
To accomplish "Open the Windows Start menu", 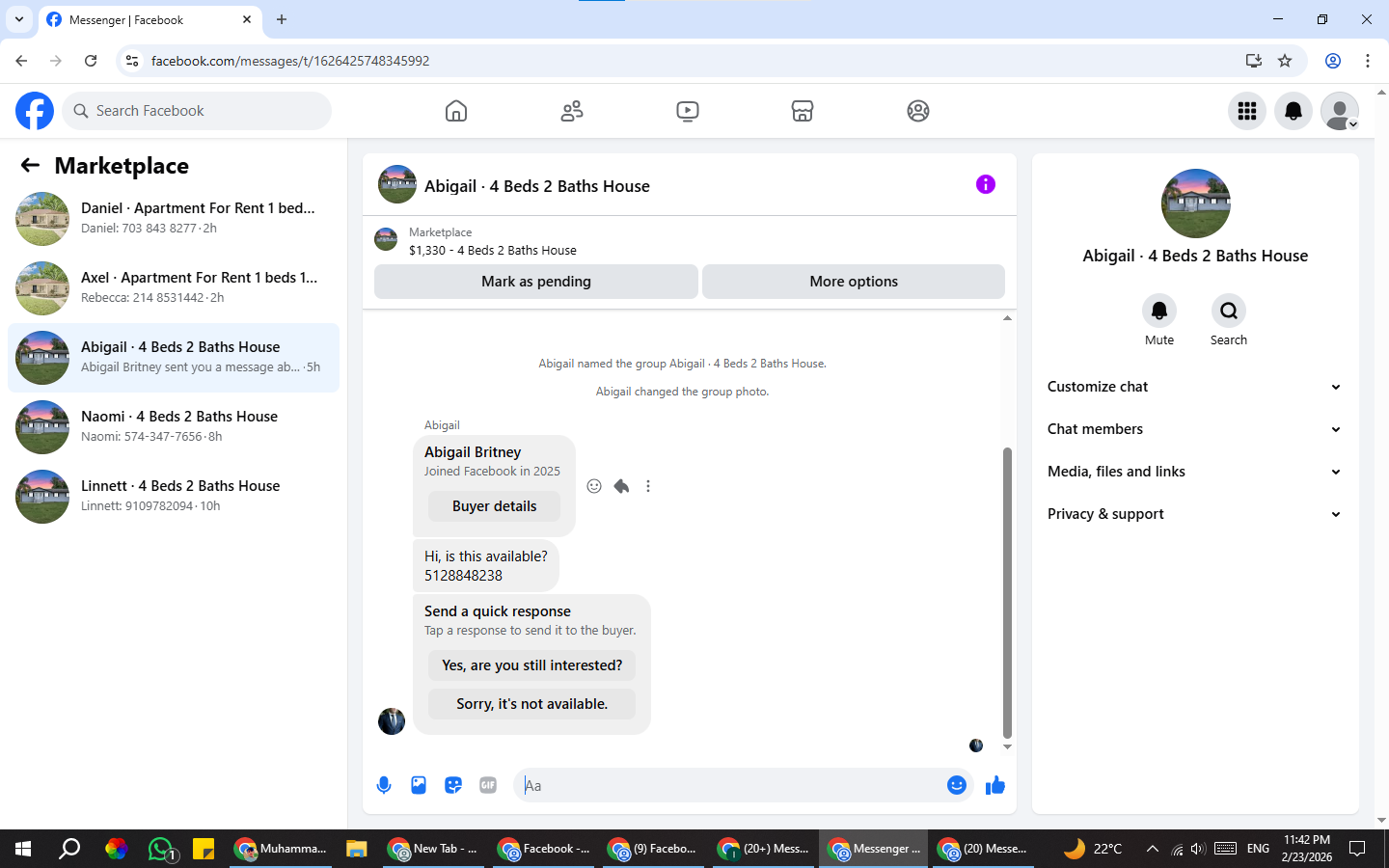I will pyautogui.click(x=23, y=849).
